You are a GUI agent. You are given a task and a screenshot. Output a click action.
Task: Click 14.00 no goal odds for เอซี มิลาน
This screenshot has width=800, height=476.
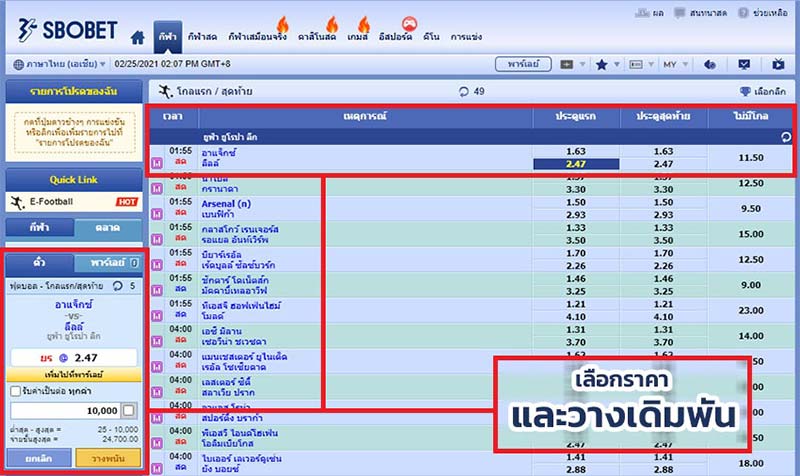click(x=751, y=336)
